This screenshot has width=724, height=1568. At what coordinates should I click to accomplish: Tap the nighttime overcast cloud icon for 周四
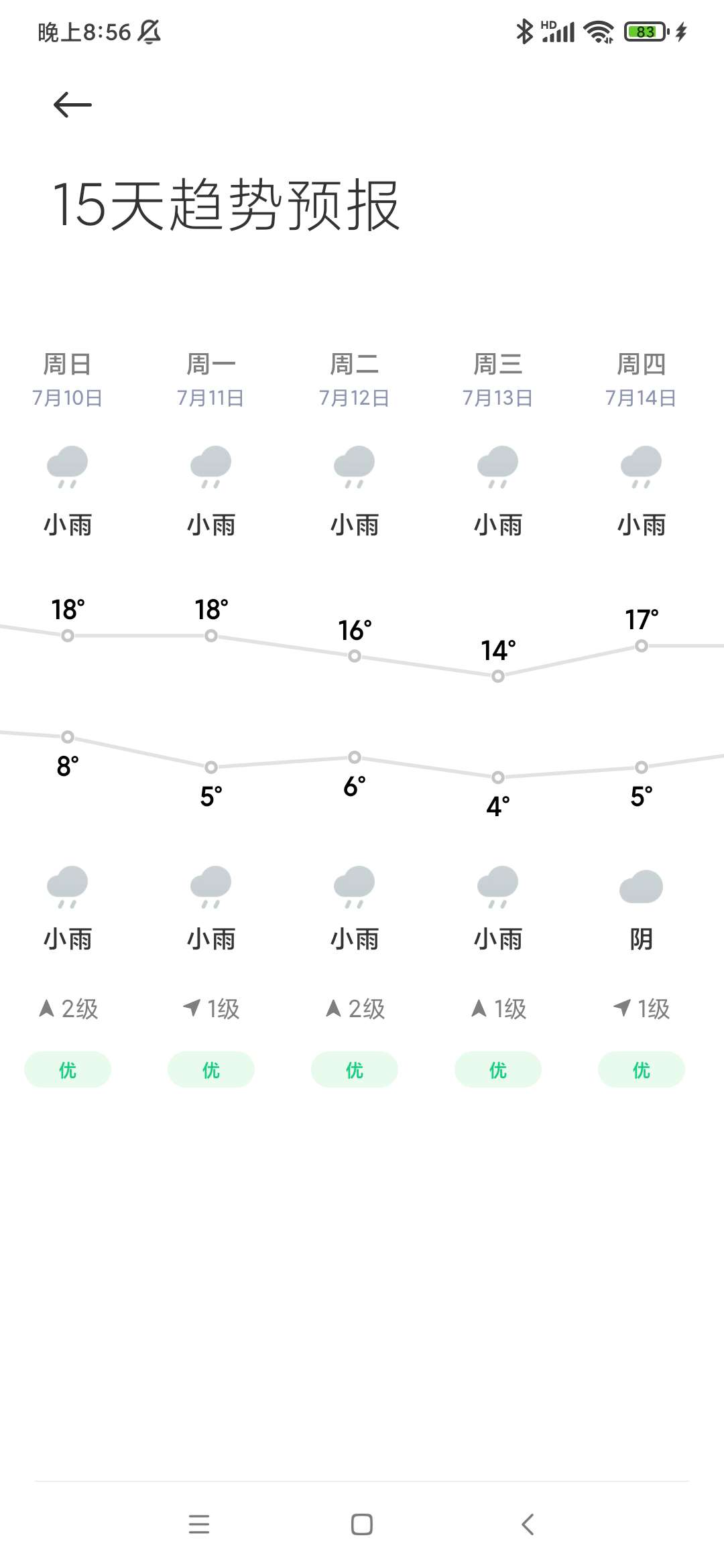[641, 887]
